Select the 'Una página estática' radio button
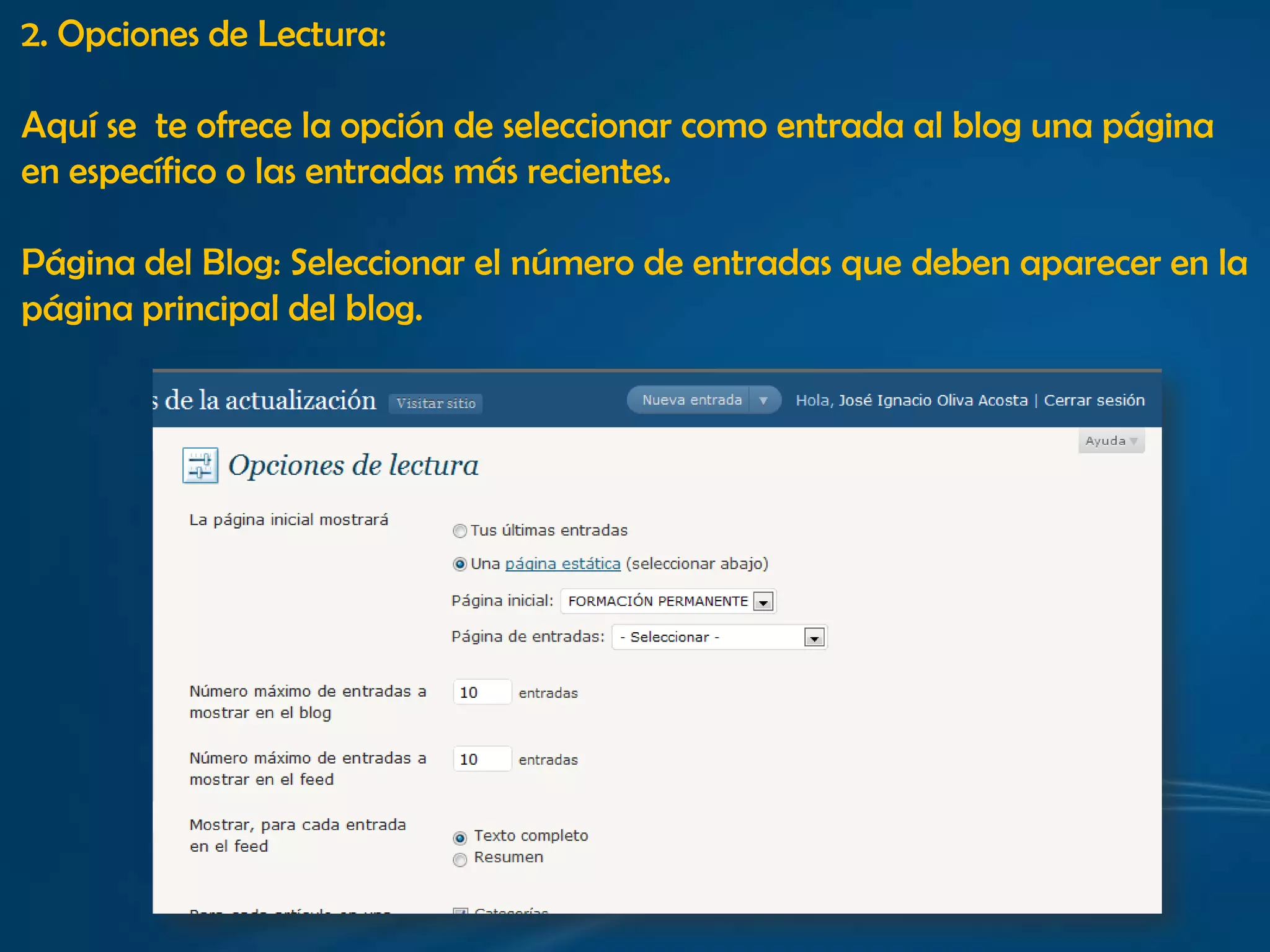Viewport: 1270px width, 952px height. (x=460, y=564)
